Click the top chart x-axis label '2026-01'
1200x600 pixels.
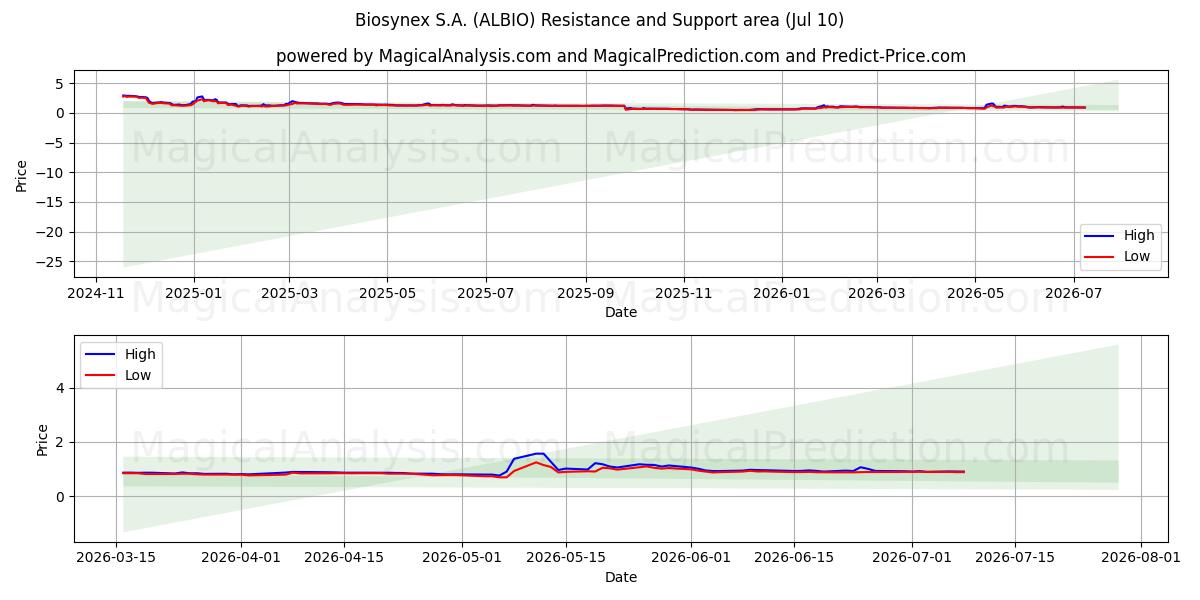[x=780, y=294]
